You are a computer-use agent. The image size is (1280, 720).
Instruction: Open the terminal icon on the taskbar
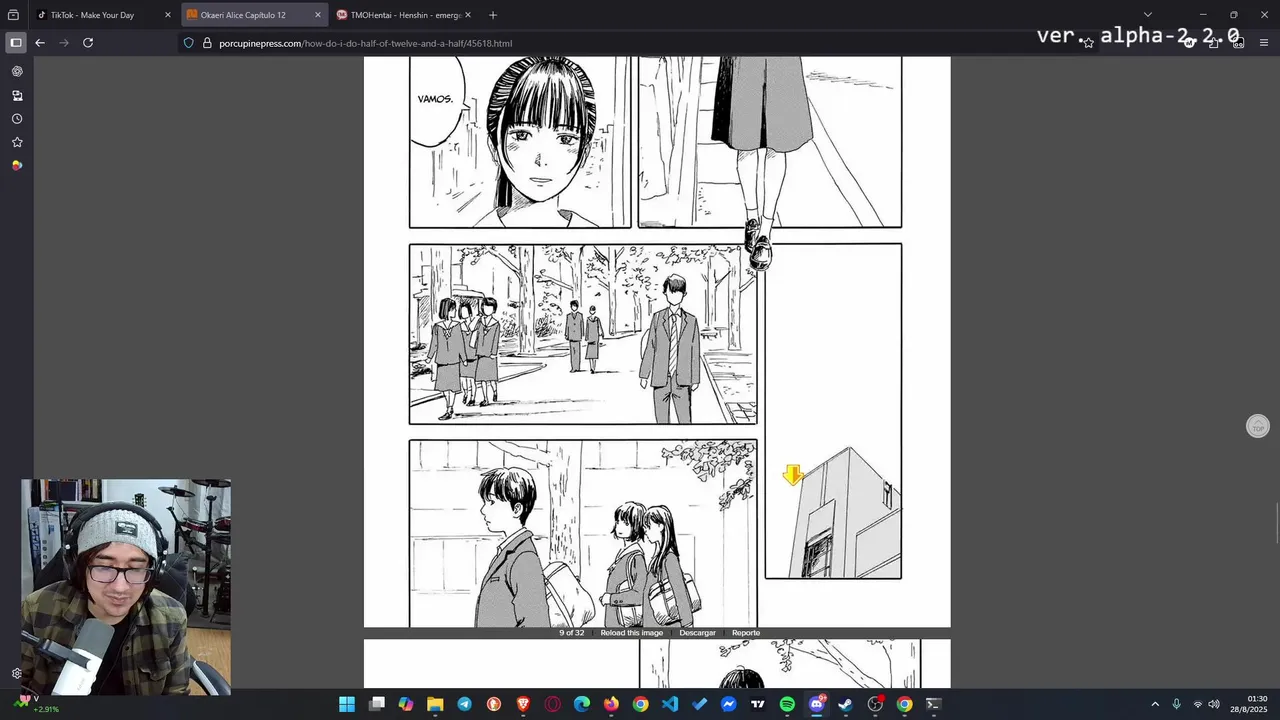(x=934, y=704)
